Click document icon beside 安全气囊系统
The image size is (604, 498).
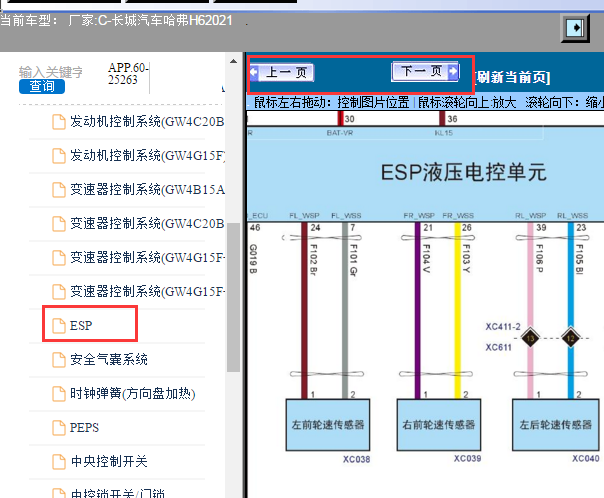(x=59, y=360)
